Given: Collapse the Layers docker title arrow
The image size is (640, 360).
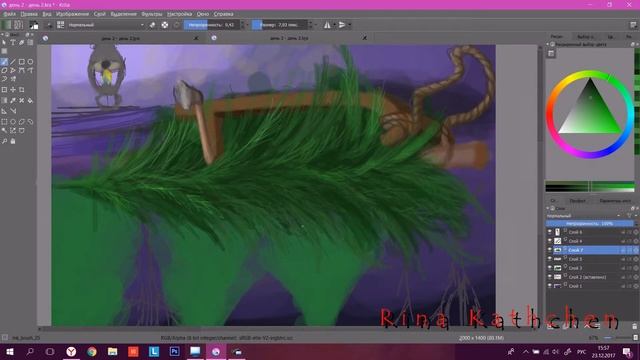Looking at the screenshot, I should (548, 208).
